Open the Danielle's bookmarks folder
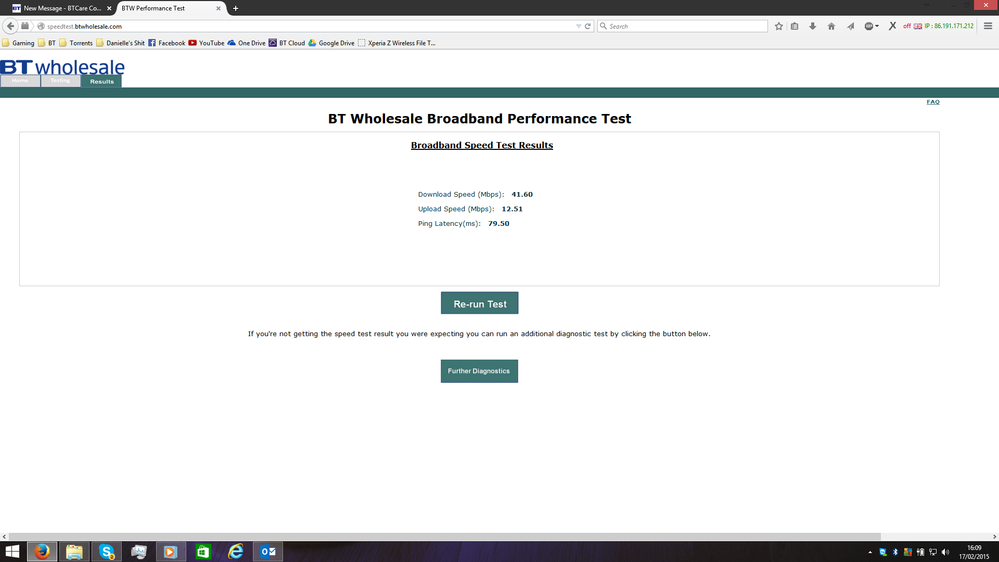Screen dimensions: 999x562 point(120,43)
